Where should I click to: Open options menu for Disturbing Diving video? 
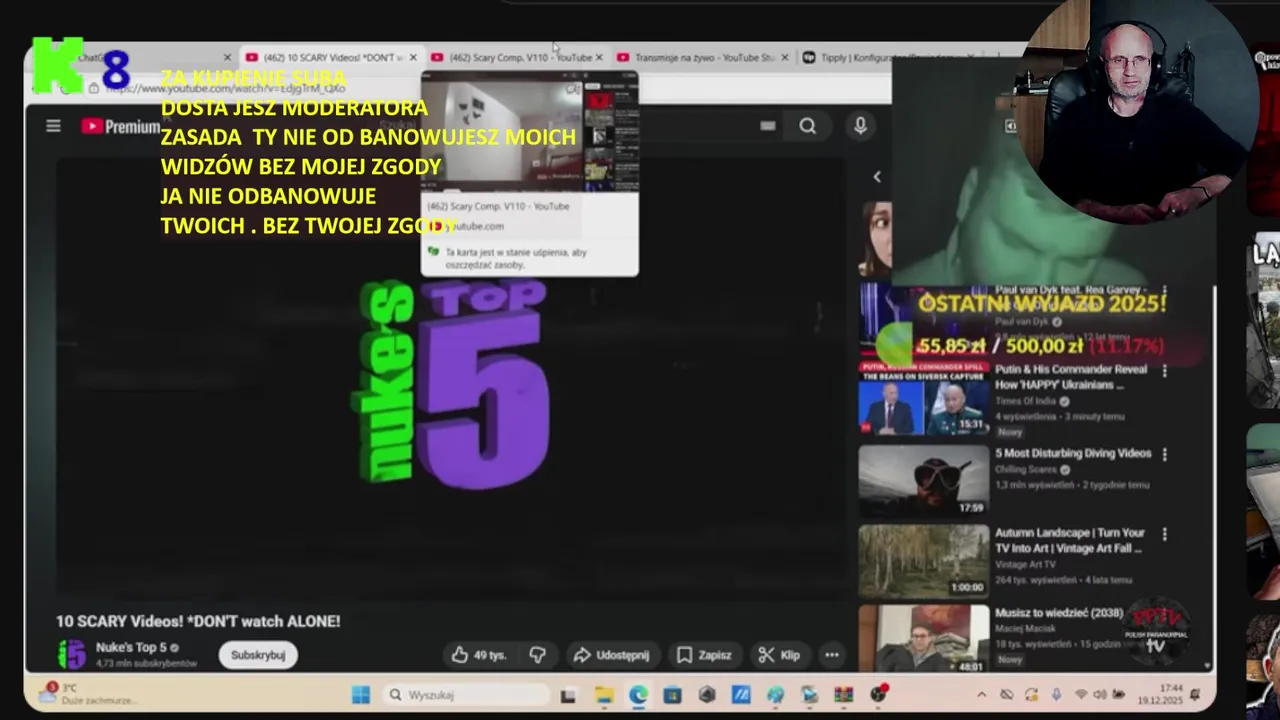point(1164,454)
